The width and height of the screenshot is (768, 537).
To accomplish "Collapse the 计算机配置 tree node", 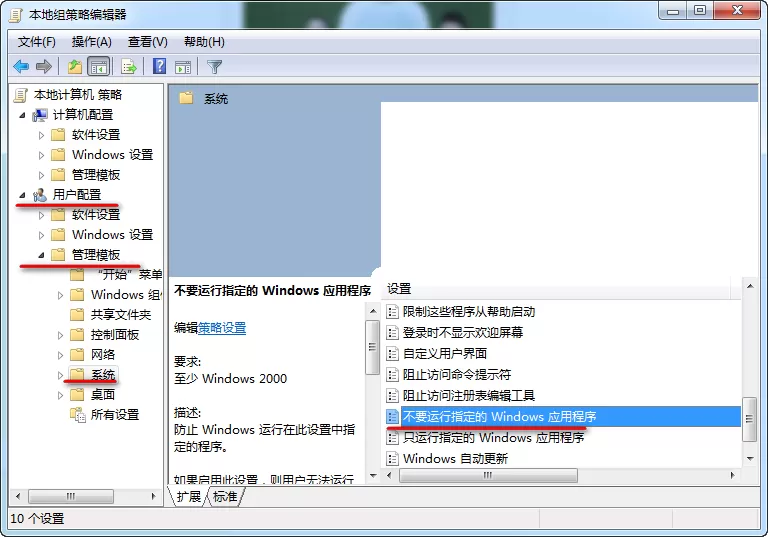I will (22, 115).
